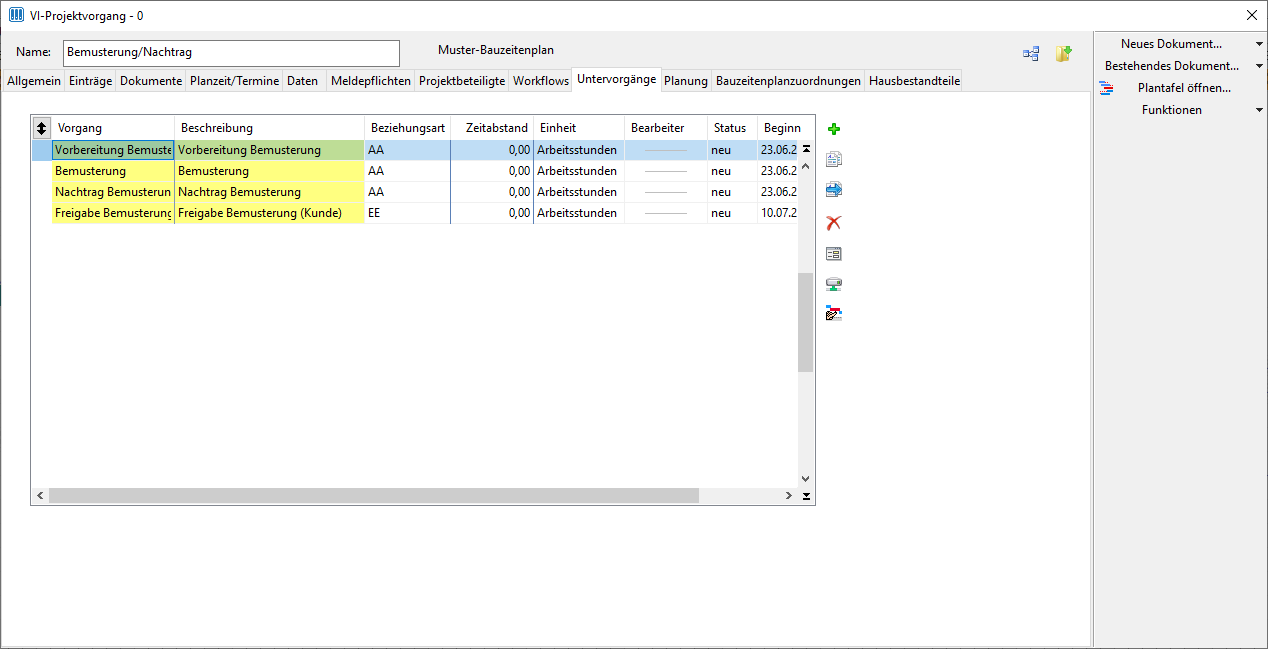1268x649 pixels.
Task: Click the Funktionen button
Action: coord(1172,110)
